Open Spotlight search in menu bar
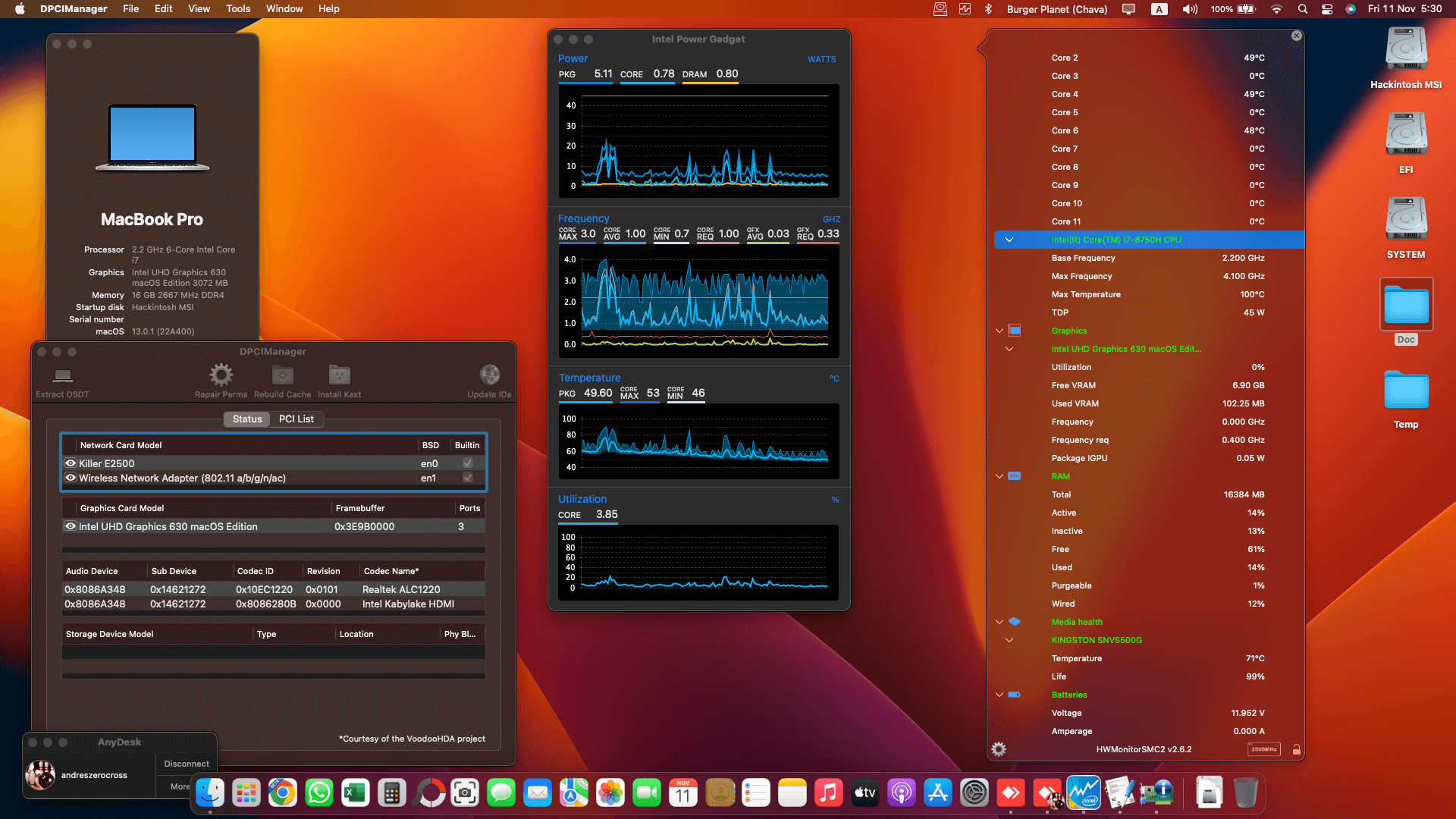 tap(1303, 9)
